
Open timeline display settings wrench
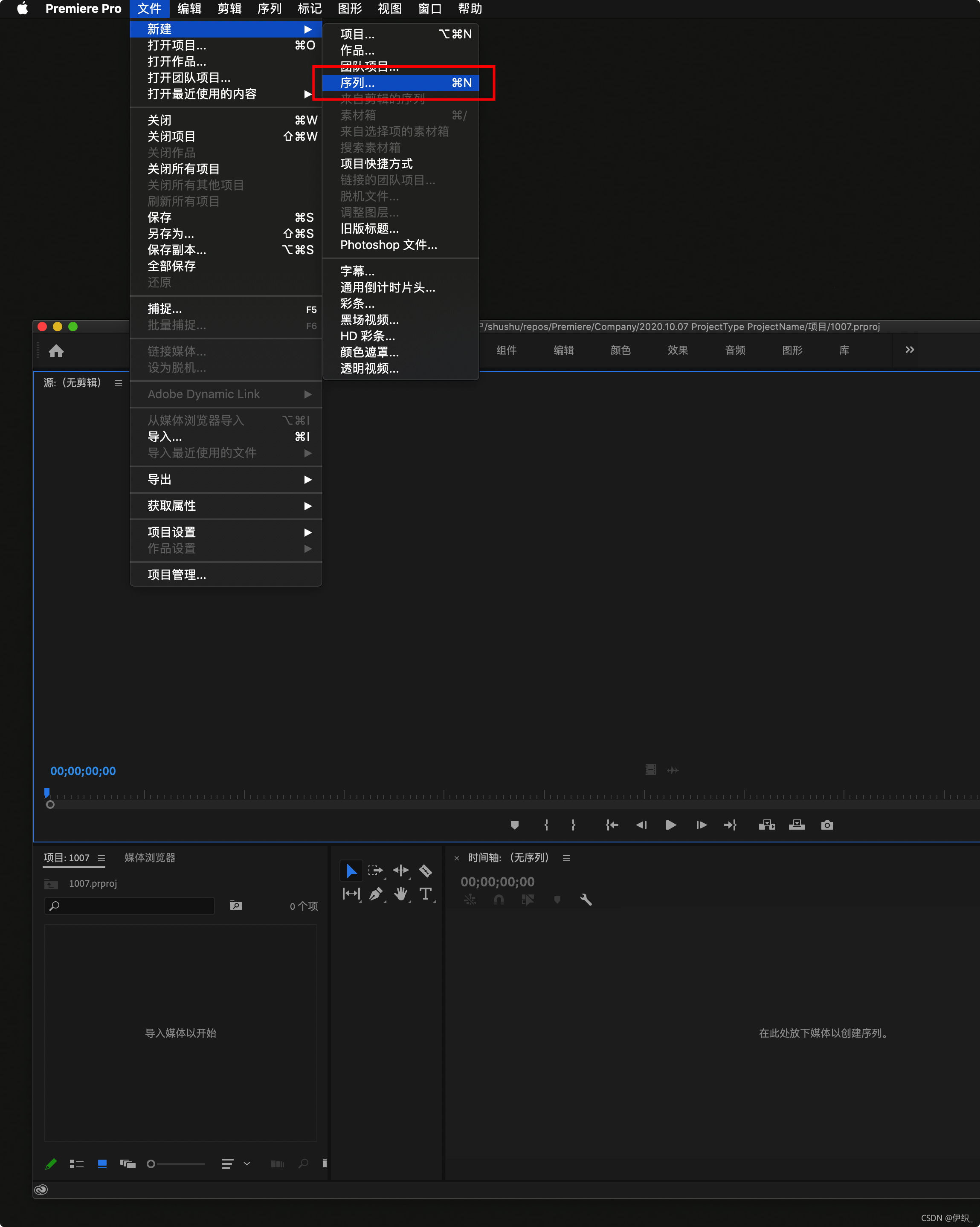click(586, 900)
